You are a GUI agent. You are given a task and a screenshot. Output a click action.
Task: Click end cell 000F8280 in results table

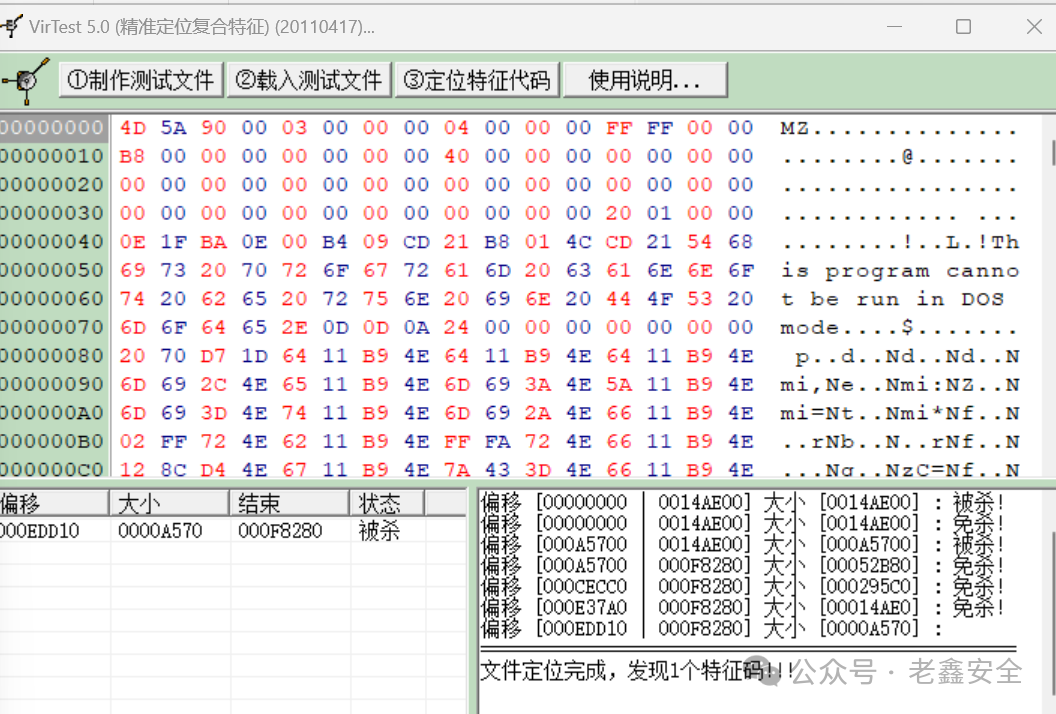(280, 531)
